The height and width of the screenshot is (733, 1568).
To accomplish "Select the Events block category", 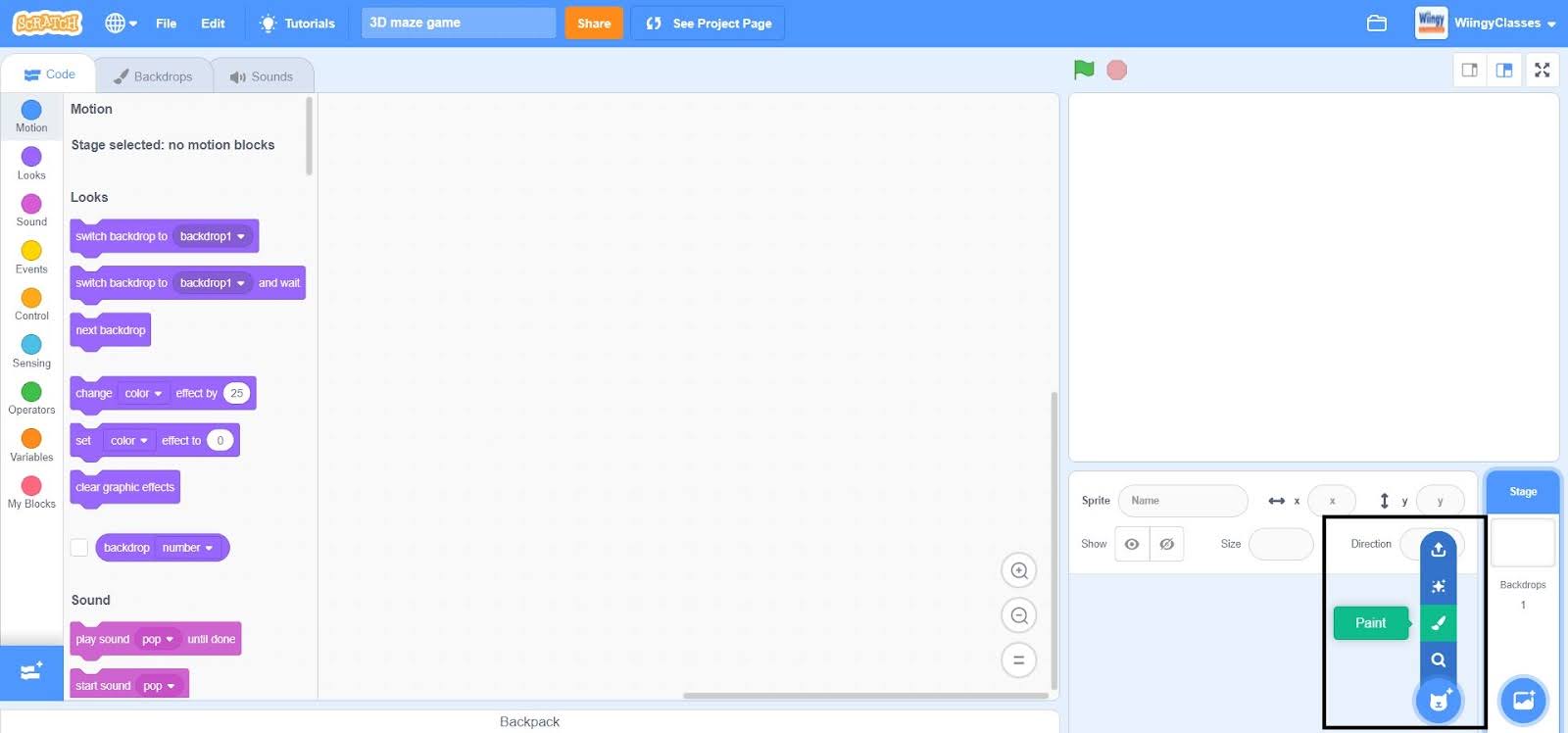I will pos(31,258).
